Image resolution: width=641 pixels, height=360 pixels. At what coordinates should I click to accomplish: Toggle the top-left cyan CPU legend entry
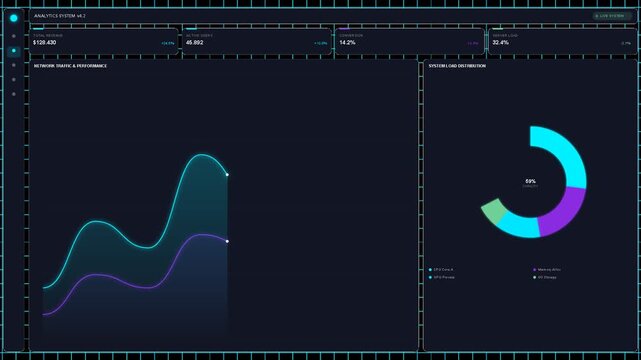[x=441, y=270]
